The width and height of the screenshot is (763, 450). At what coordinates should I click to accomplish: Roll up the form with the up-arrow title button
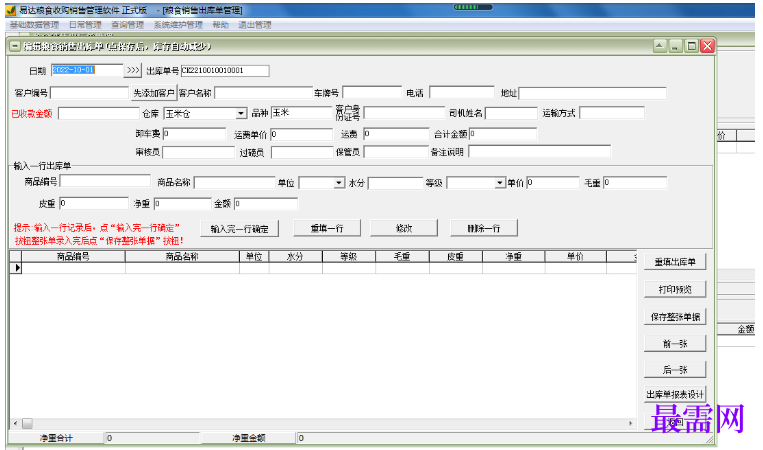click(x=660, y=46)
